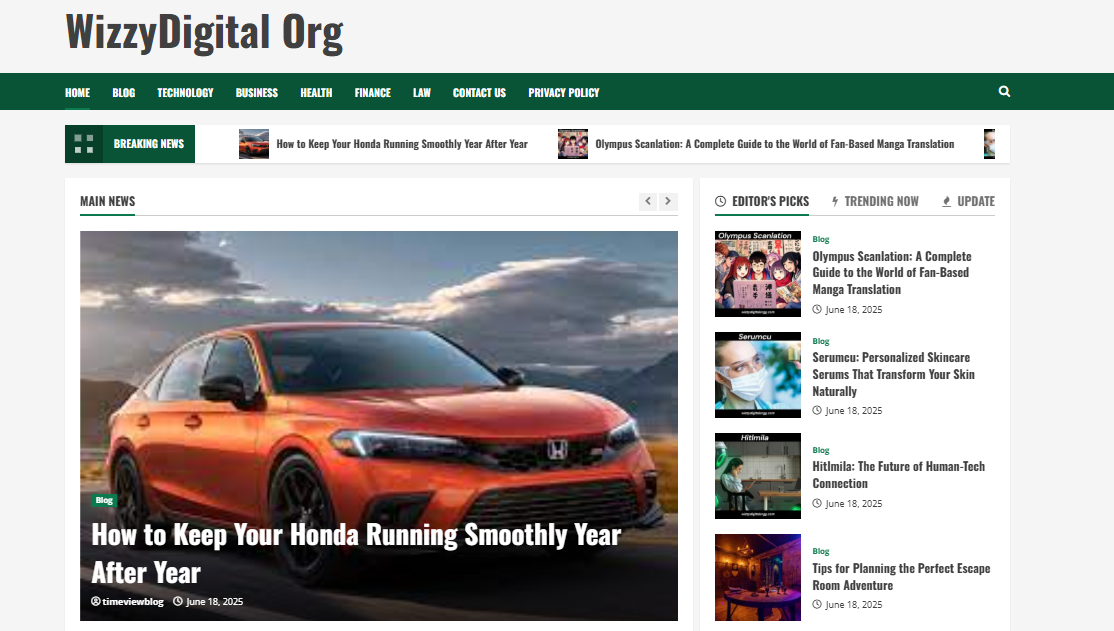Open the featured Honda article headline

(x=357, y=554)
